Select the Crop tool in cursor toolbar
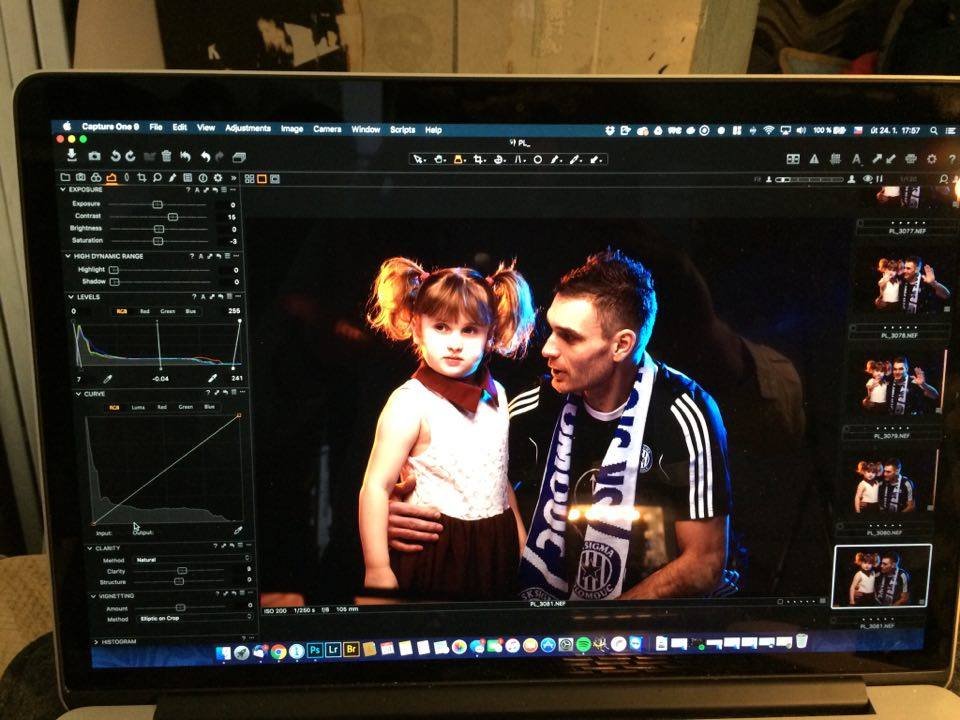This screenshot has height=720, width=960. (479, 160)
